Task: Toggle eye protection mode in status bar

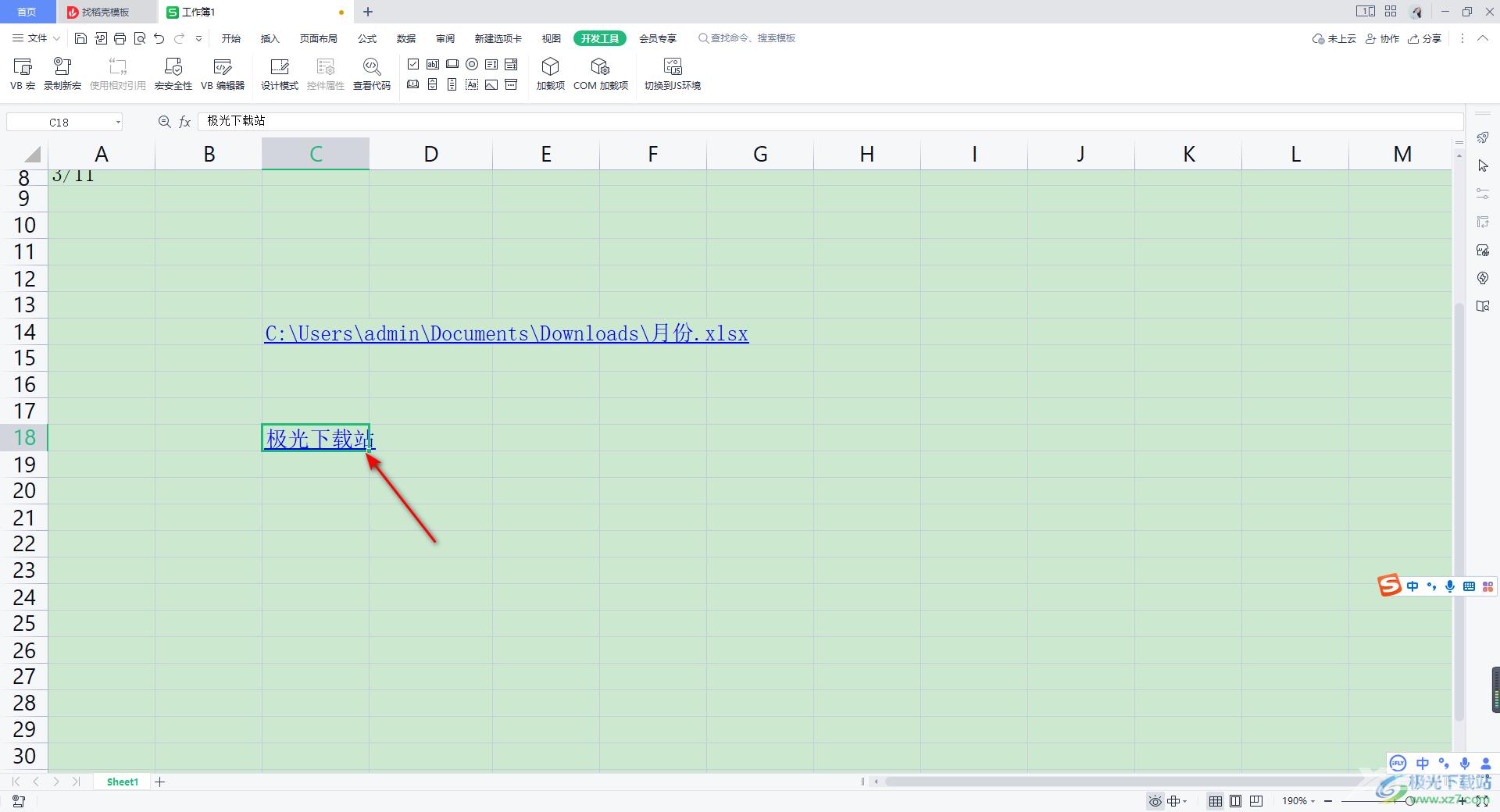Action: [1155, 801]
